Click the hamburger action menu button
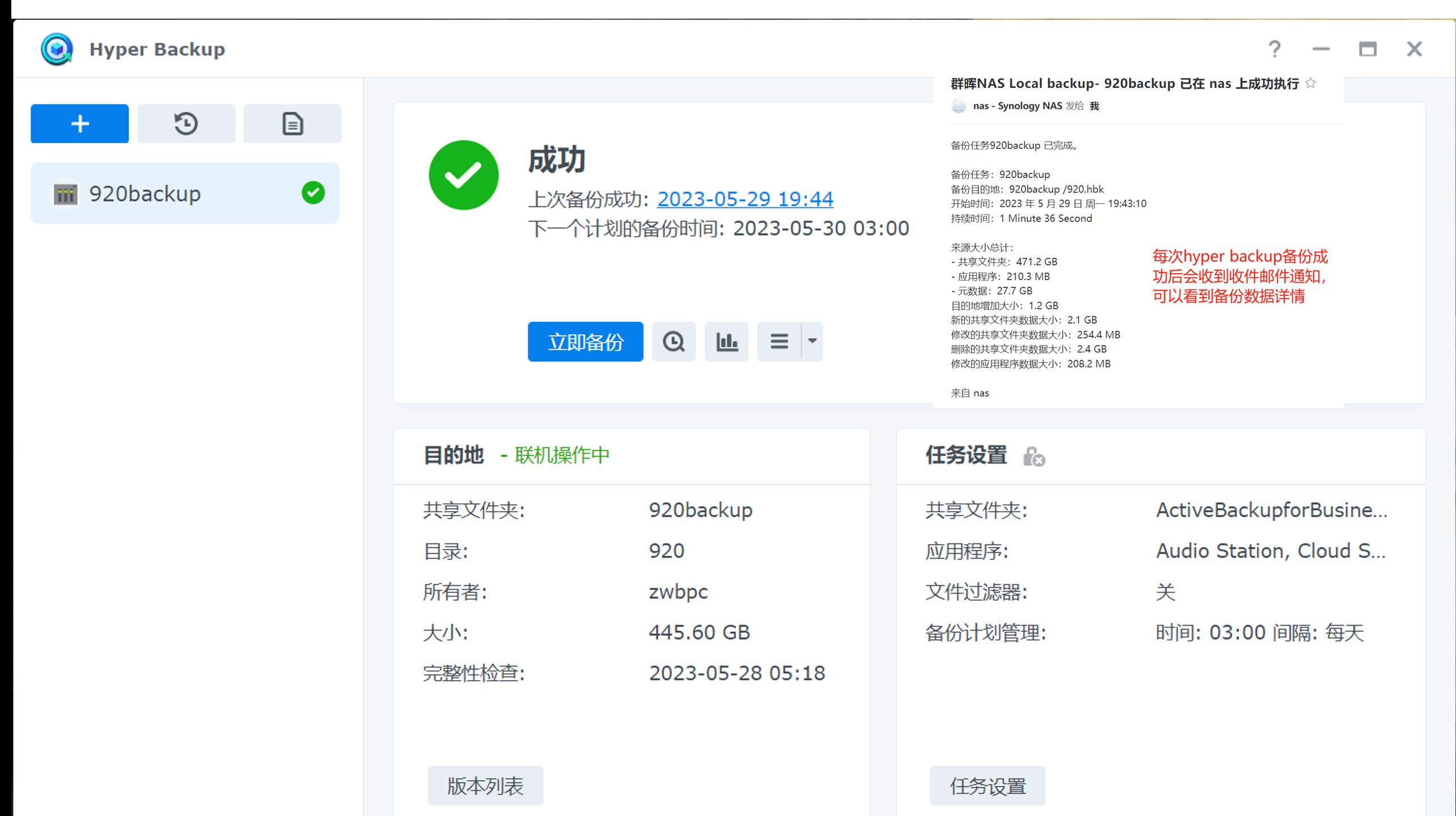 pos(779,342)
